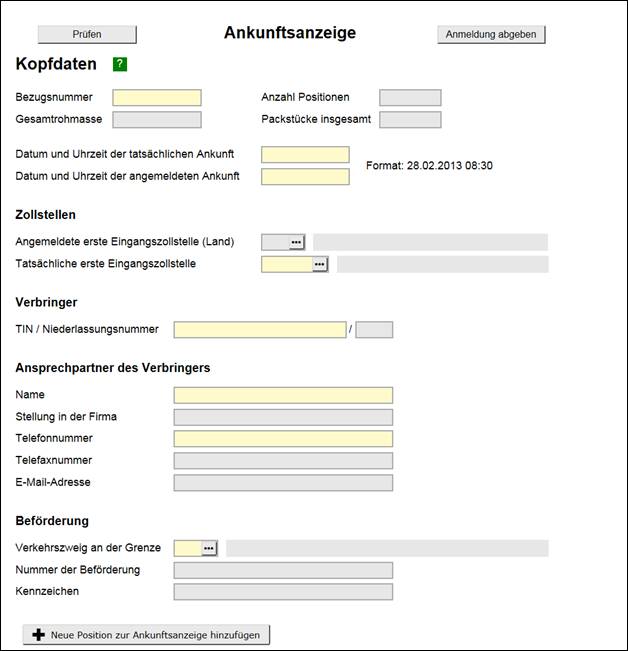
Task: Click the 'Ankunftsanzeige' title
Action: (290, 33)
